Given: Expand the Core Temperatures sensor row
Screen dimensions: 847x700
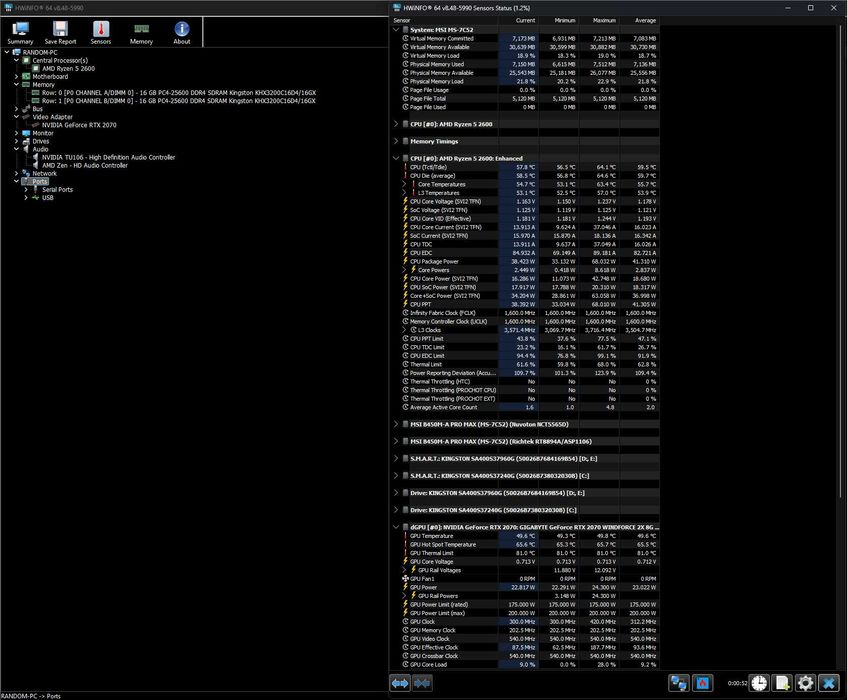Looking at the screenshot, I should [404, 184].
